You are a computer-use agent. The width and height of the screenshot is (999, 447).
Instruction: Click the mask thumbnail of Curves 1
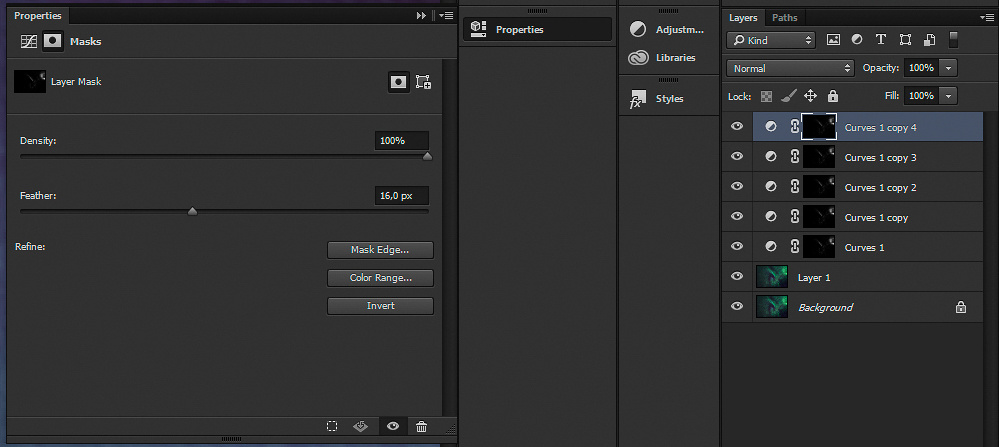coord(819,247)
